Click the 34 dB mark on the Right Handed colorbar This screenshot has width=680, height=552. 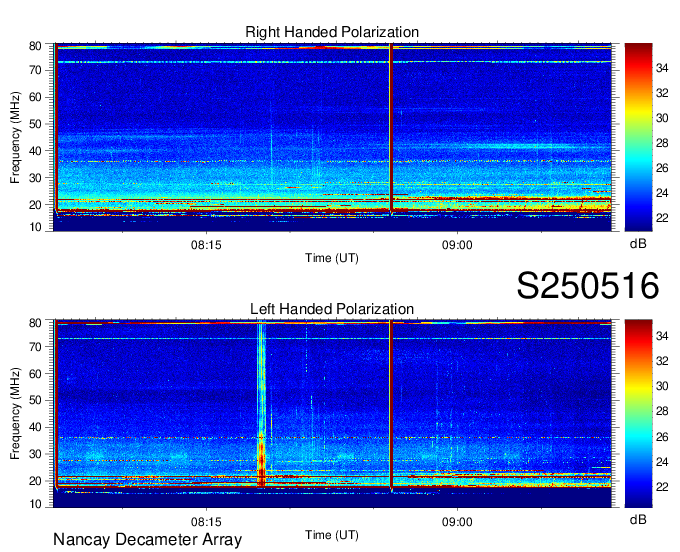(662, 68)
